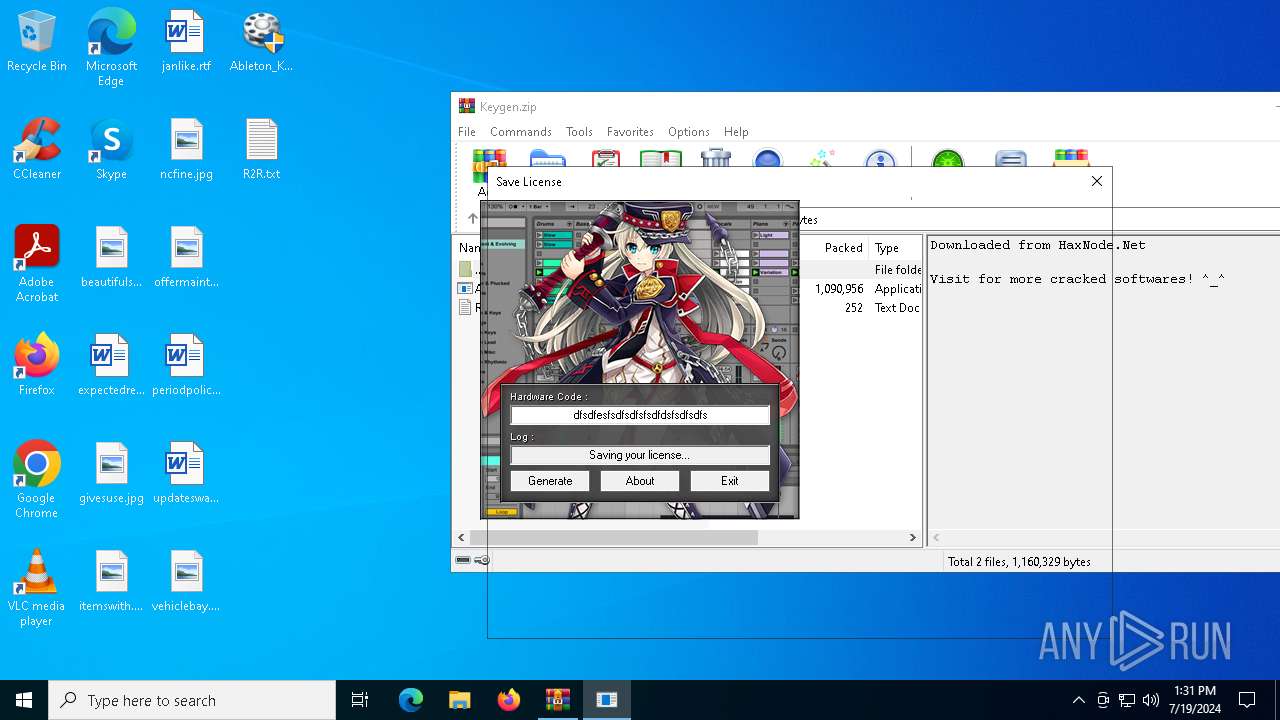Select the expectedre... Word document

pyautogui.click(x=111, y=366)
